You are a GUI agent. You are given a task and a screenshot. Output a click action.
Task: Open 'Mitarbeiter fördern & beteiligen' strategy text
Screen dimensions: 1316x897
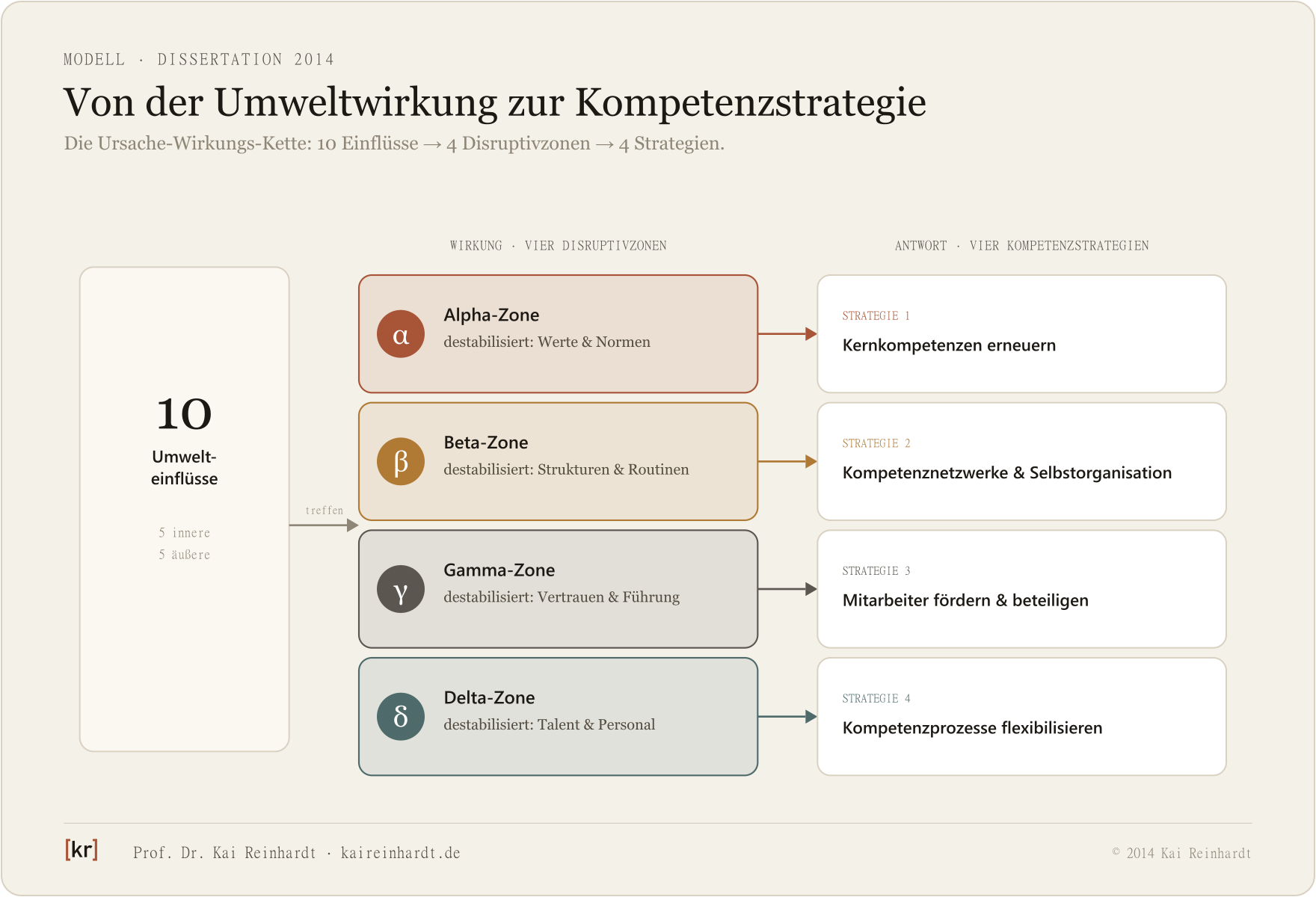(x=965, y=600)
